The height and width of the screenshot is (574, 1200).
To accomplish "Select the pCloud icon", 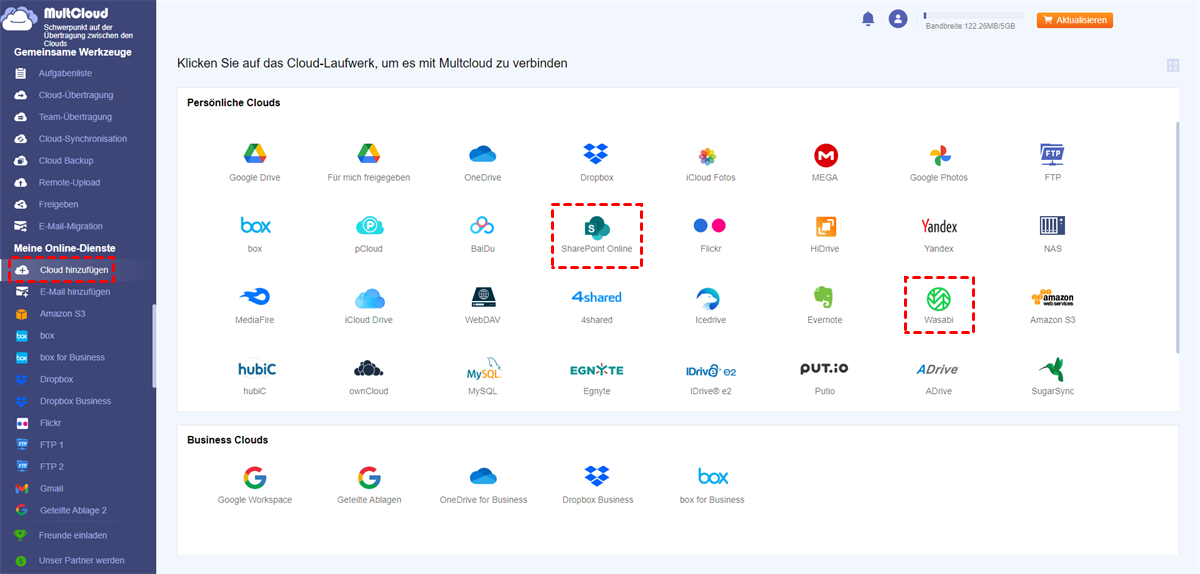I will click(369, 234).
